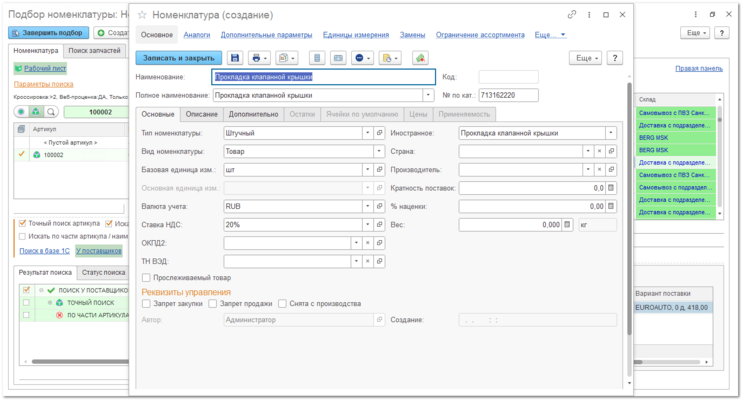Open the printer icon menu

pyautogui.click(x=259, y=58)
